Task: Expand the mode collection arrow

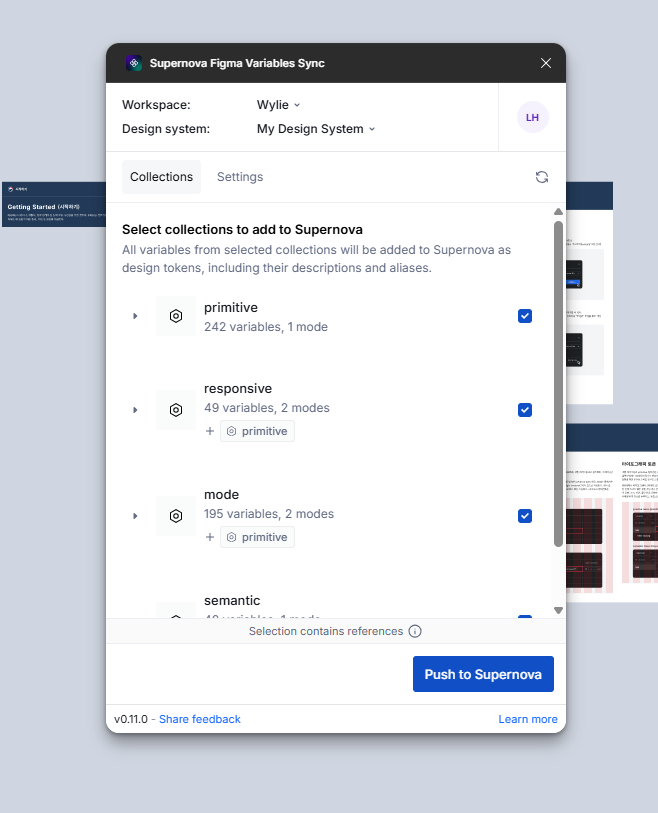Action: 135,516
